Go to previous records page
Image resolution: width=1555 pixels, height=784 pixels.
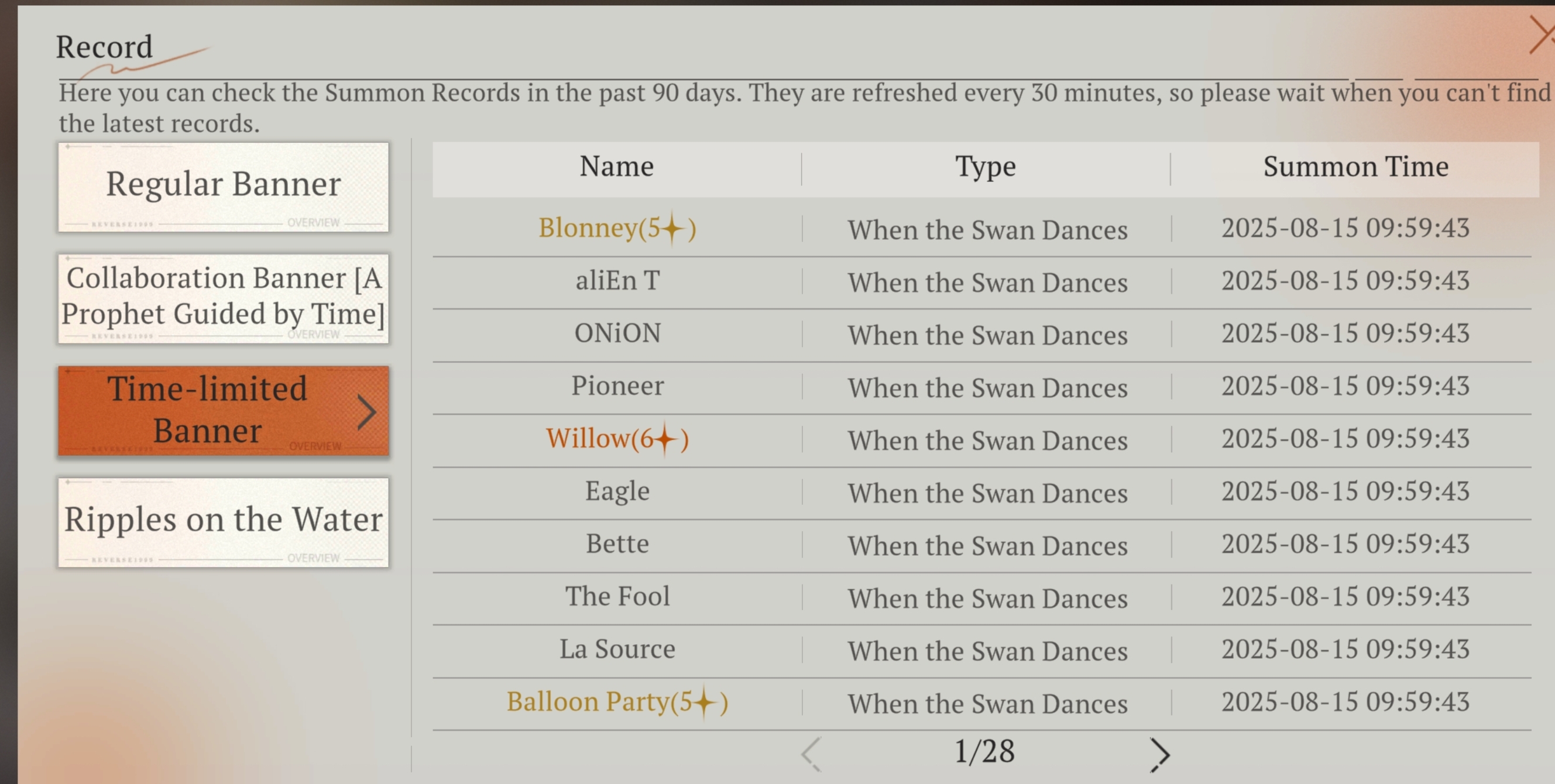point(811,754)
